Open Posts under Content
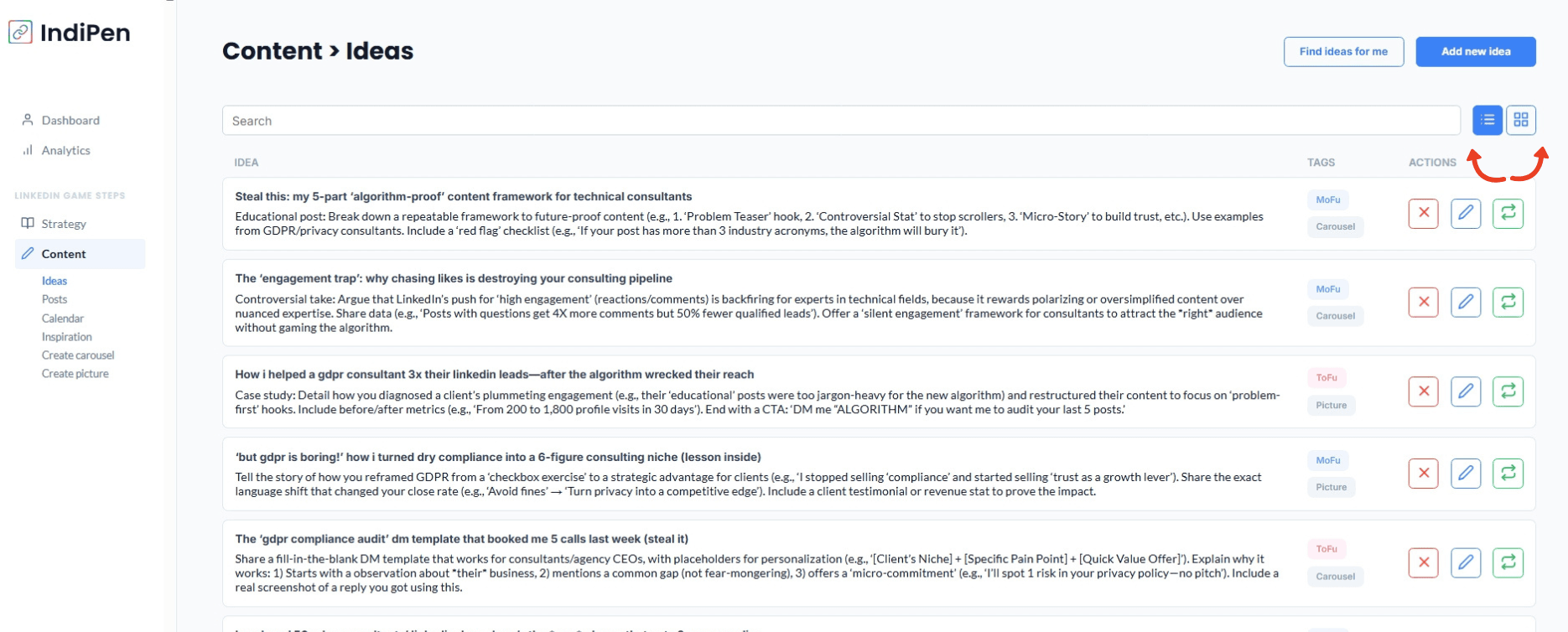 pos(55,299)
